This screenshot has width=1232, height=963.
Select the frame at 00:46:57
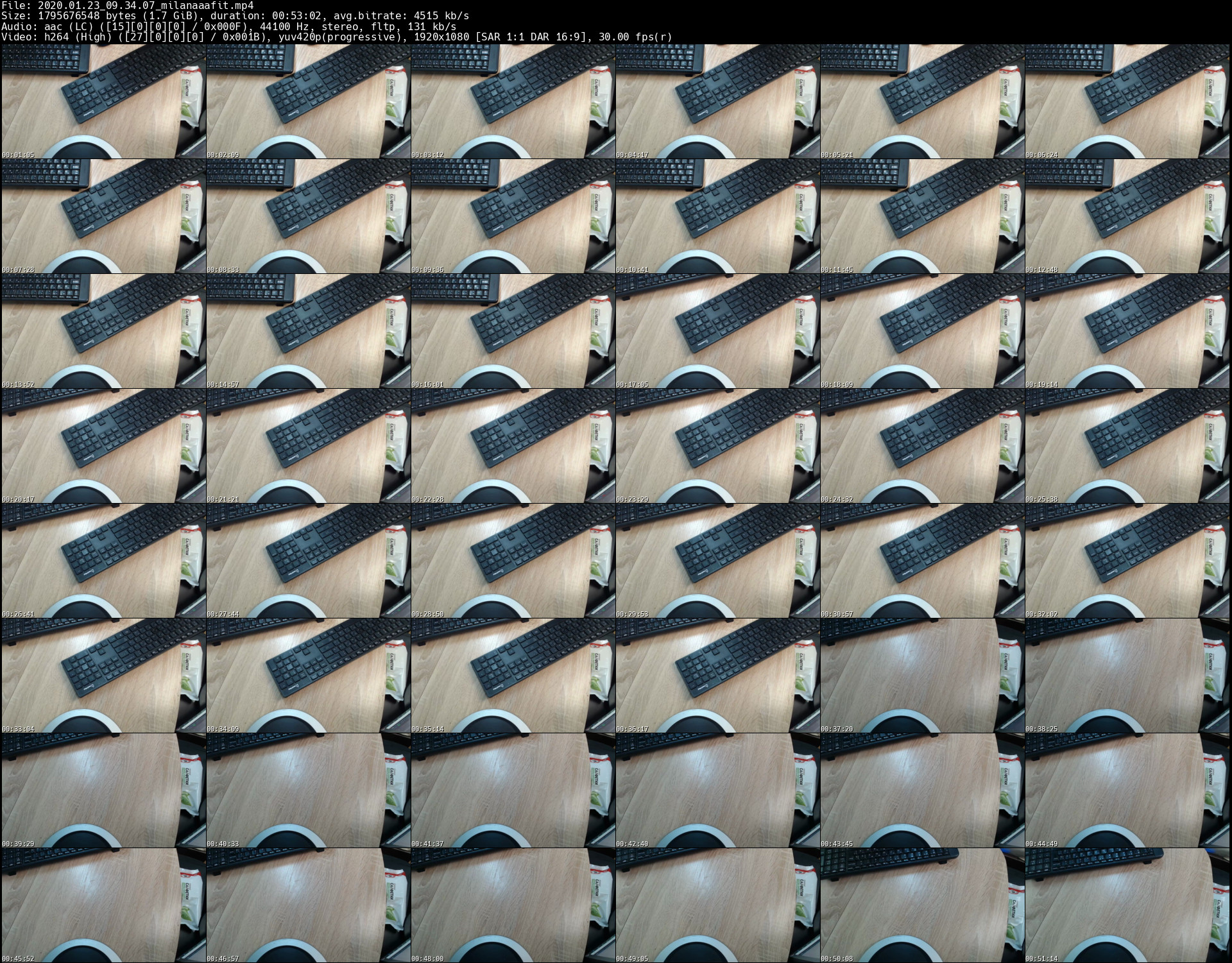tap(308, 905)
